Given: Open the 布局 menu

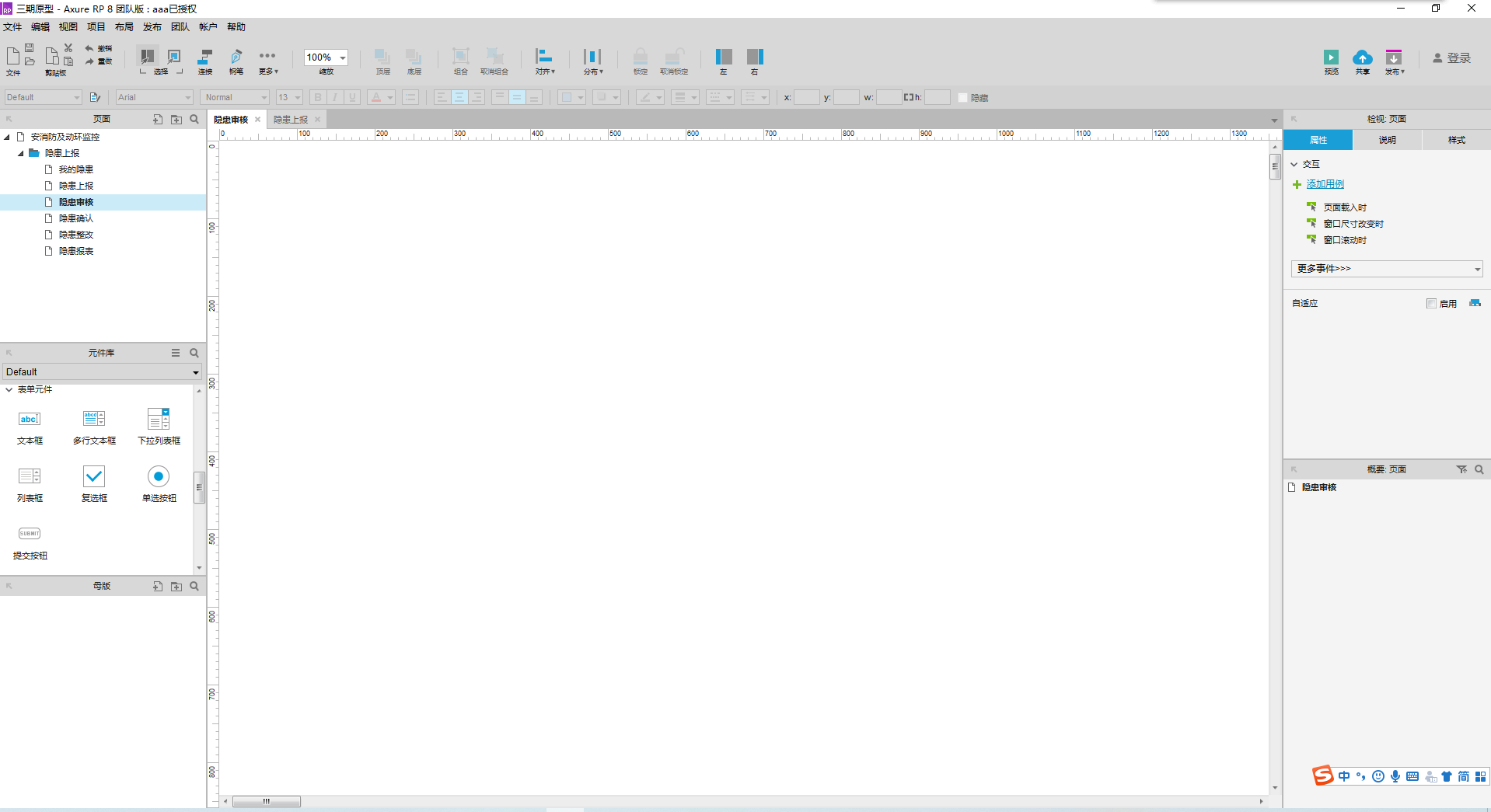Looking at the screenshot, I should pyautogui.click(x=124, y=26).
